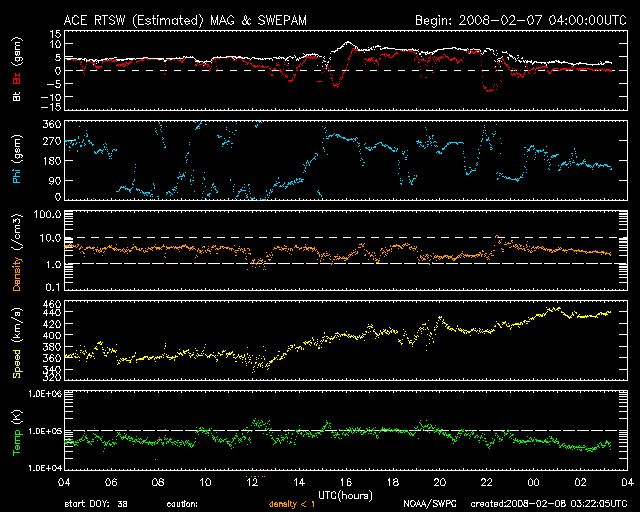The image size is (640, 512).
Task: Click the 'NOAA/SWPC' credit text
Action: 430,504
